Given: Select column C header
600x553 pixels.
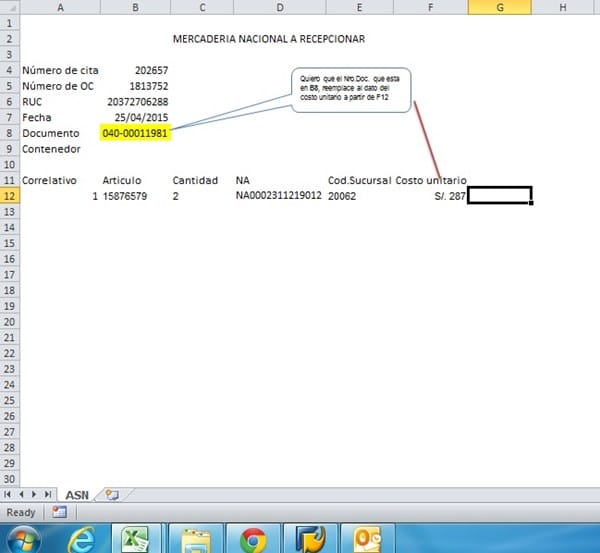Looking at the screenshot, I should tap(202, 7).
